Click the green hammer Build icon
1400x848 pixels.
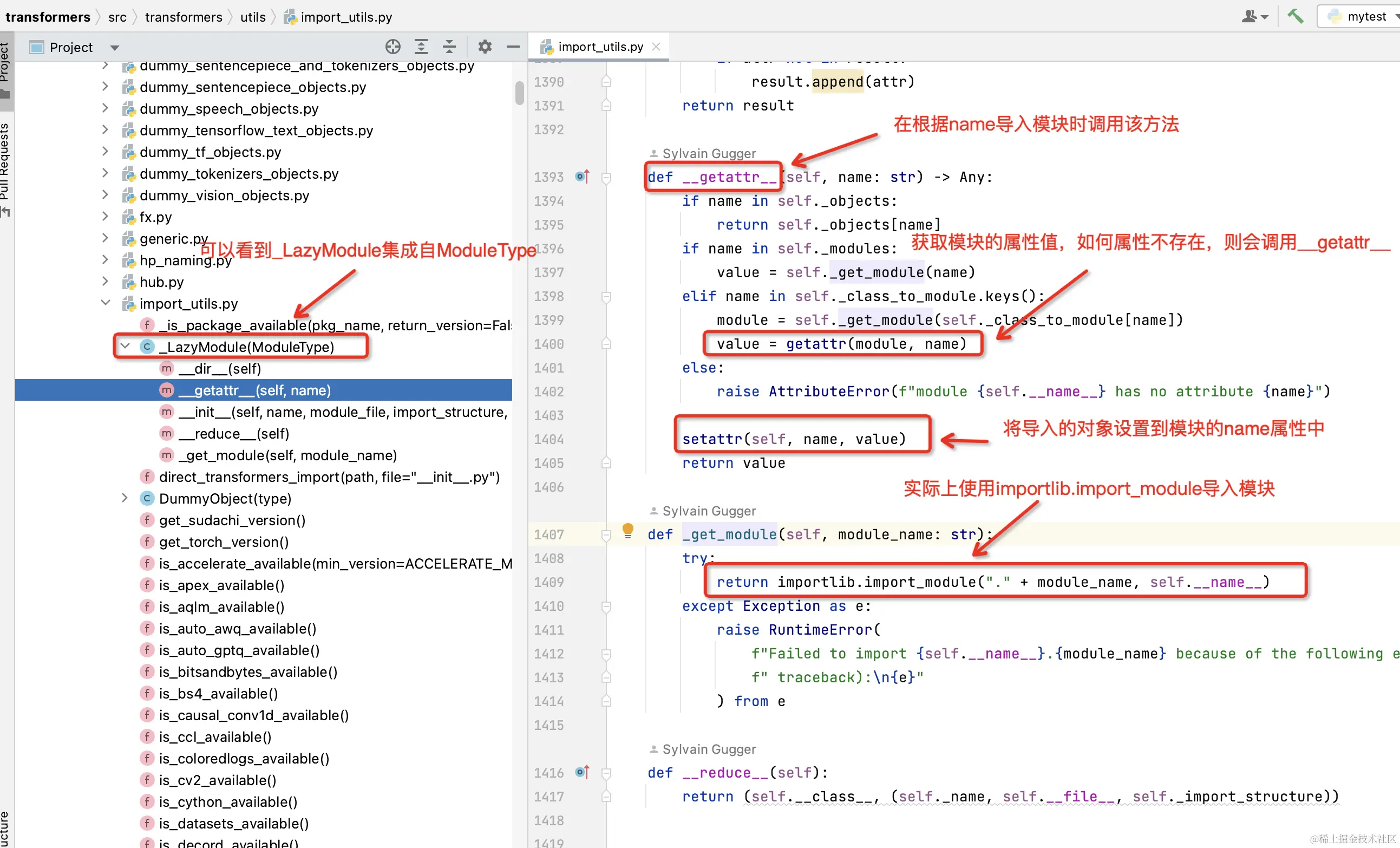(x=1295, y=16)
